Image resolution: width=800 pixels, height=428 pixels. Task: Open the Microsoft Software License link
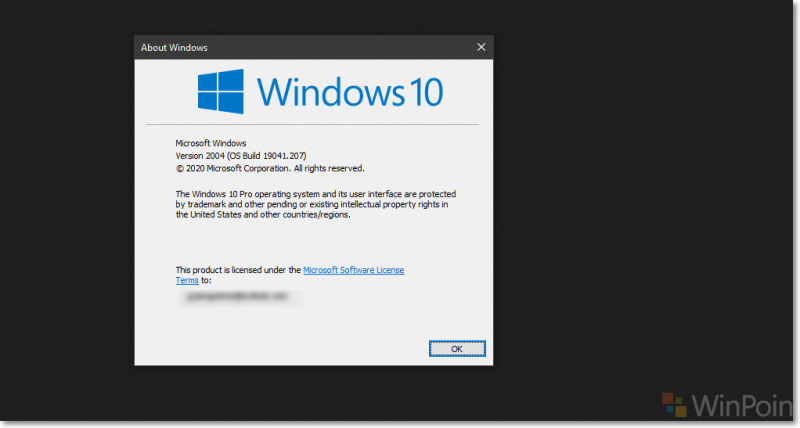[354, 270]
